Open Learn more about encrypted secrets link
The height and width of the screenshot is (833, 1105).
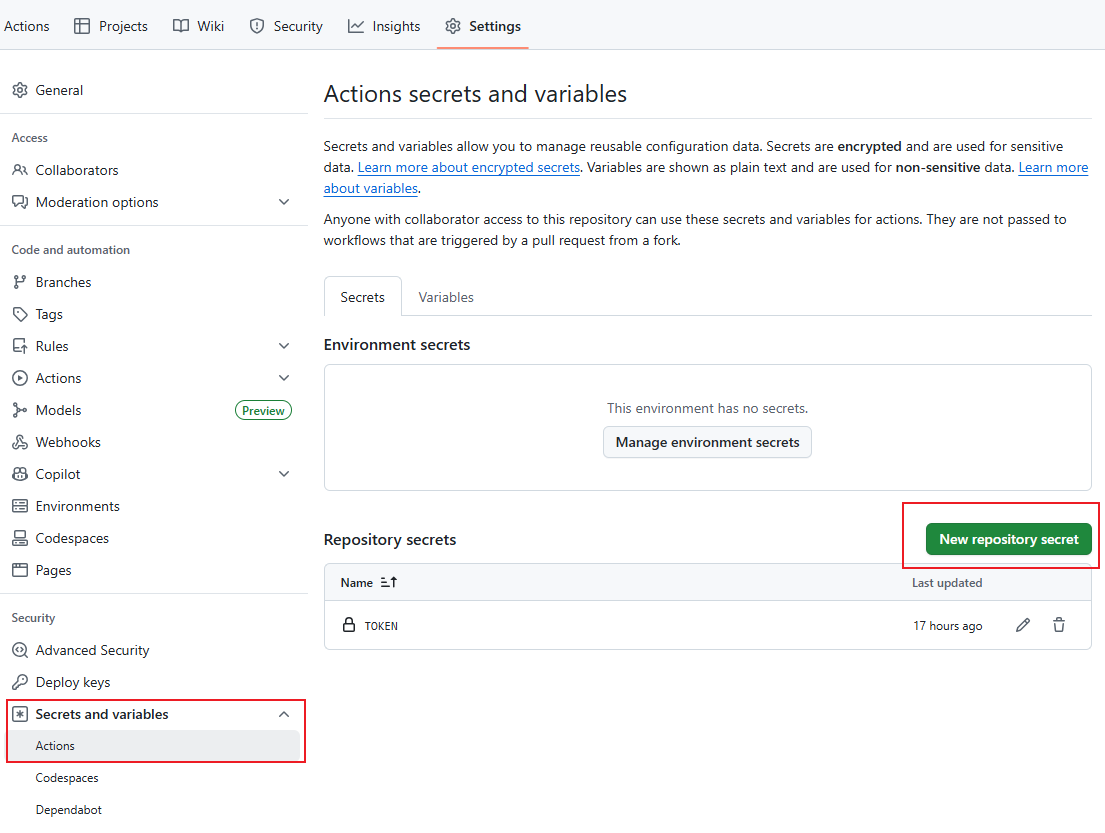pyautogui.click(x=468, y=167)
